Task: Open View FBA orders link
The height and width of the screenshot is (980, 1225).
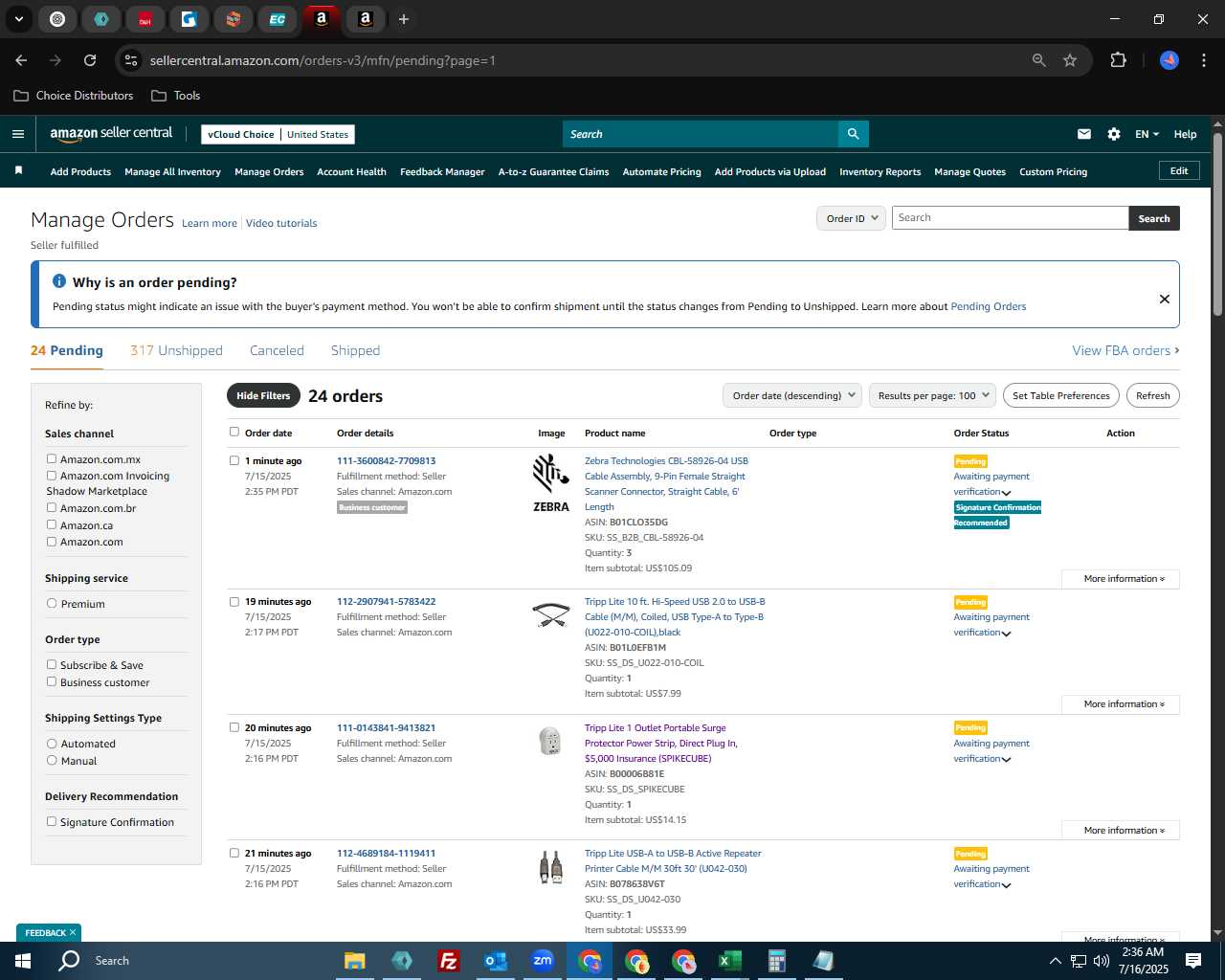Action: [x=1125, y=350]
